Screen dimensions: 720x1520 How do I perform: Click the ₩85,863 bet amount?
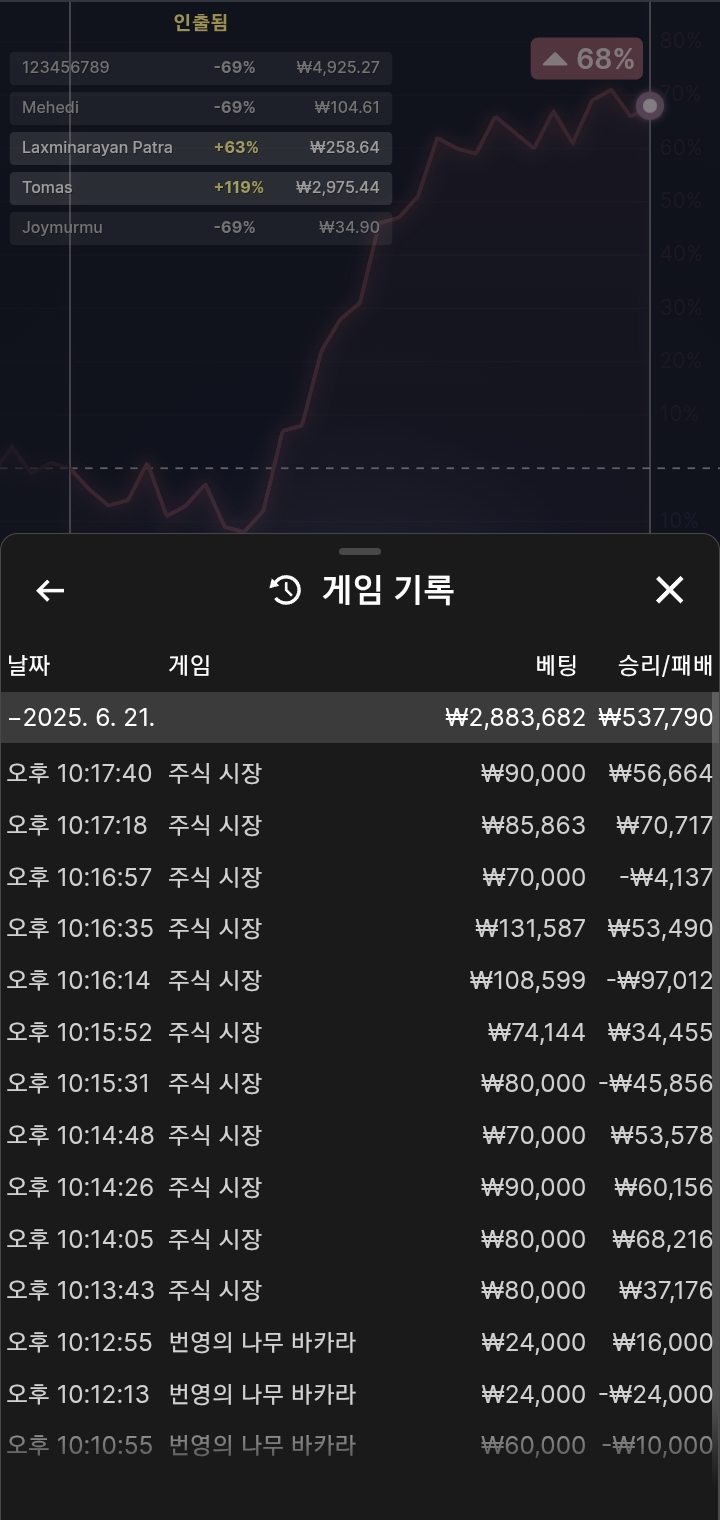(x=534, y=825)
